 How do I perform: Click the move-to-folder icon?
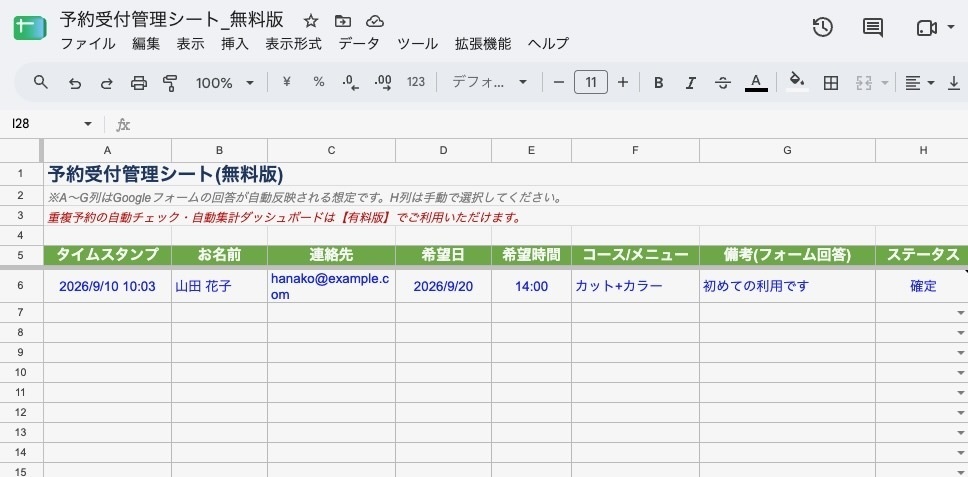pos(343,22)
